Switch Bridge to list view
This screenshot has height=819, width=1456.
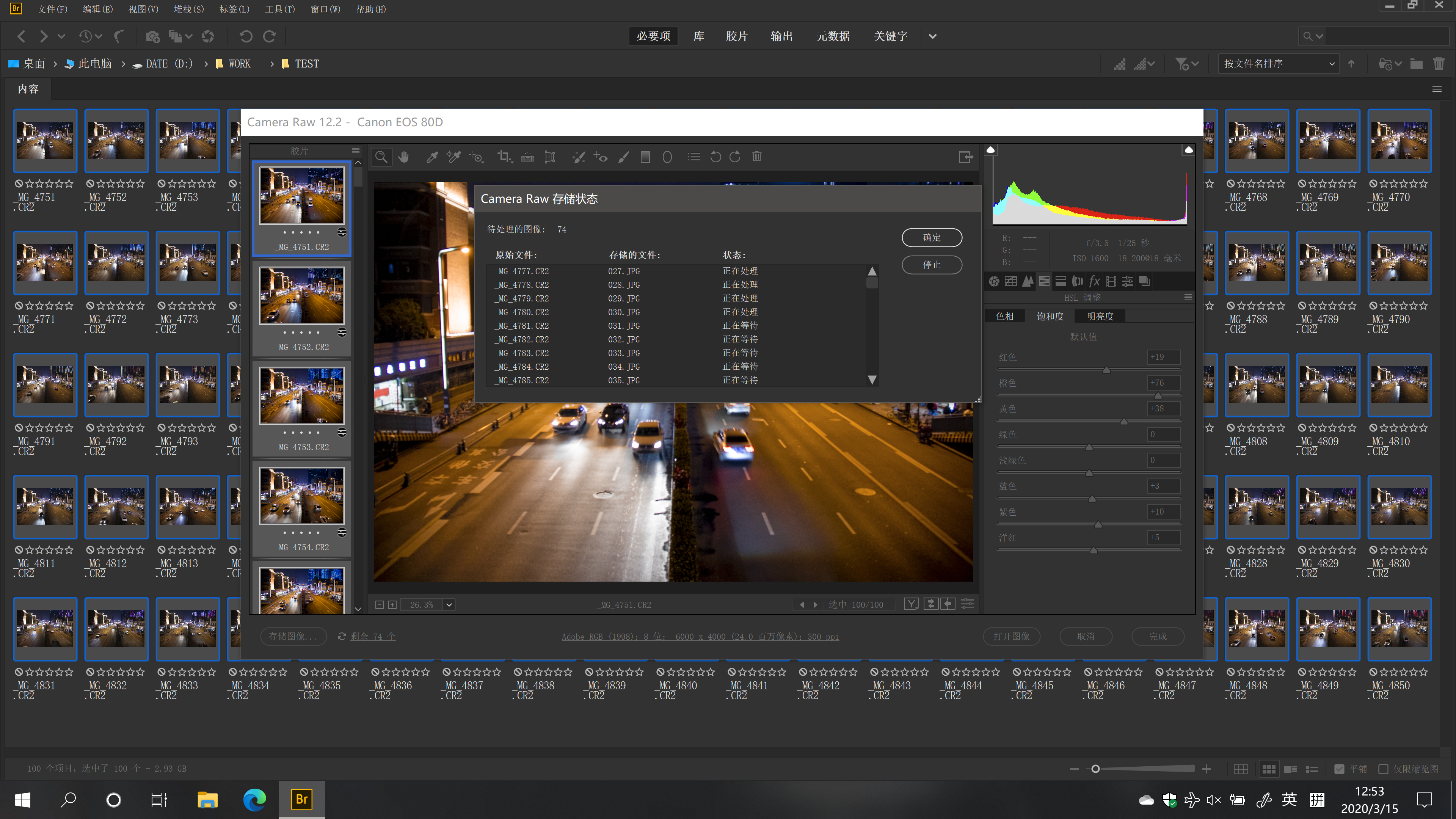coord(1312,769)
